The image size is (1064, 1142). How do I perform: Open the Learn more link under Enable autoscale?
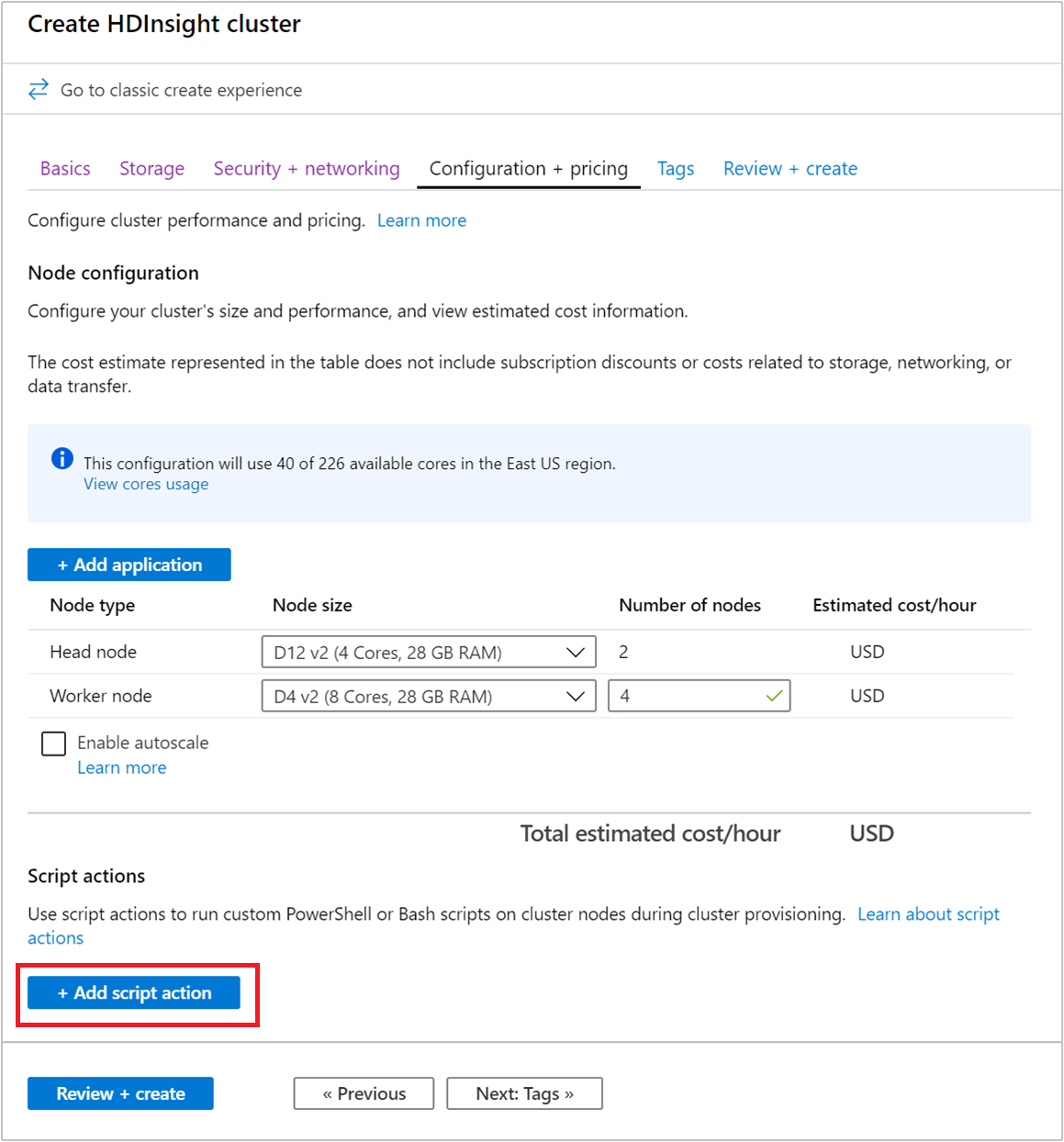pos(121,767)
